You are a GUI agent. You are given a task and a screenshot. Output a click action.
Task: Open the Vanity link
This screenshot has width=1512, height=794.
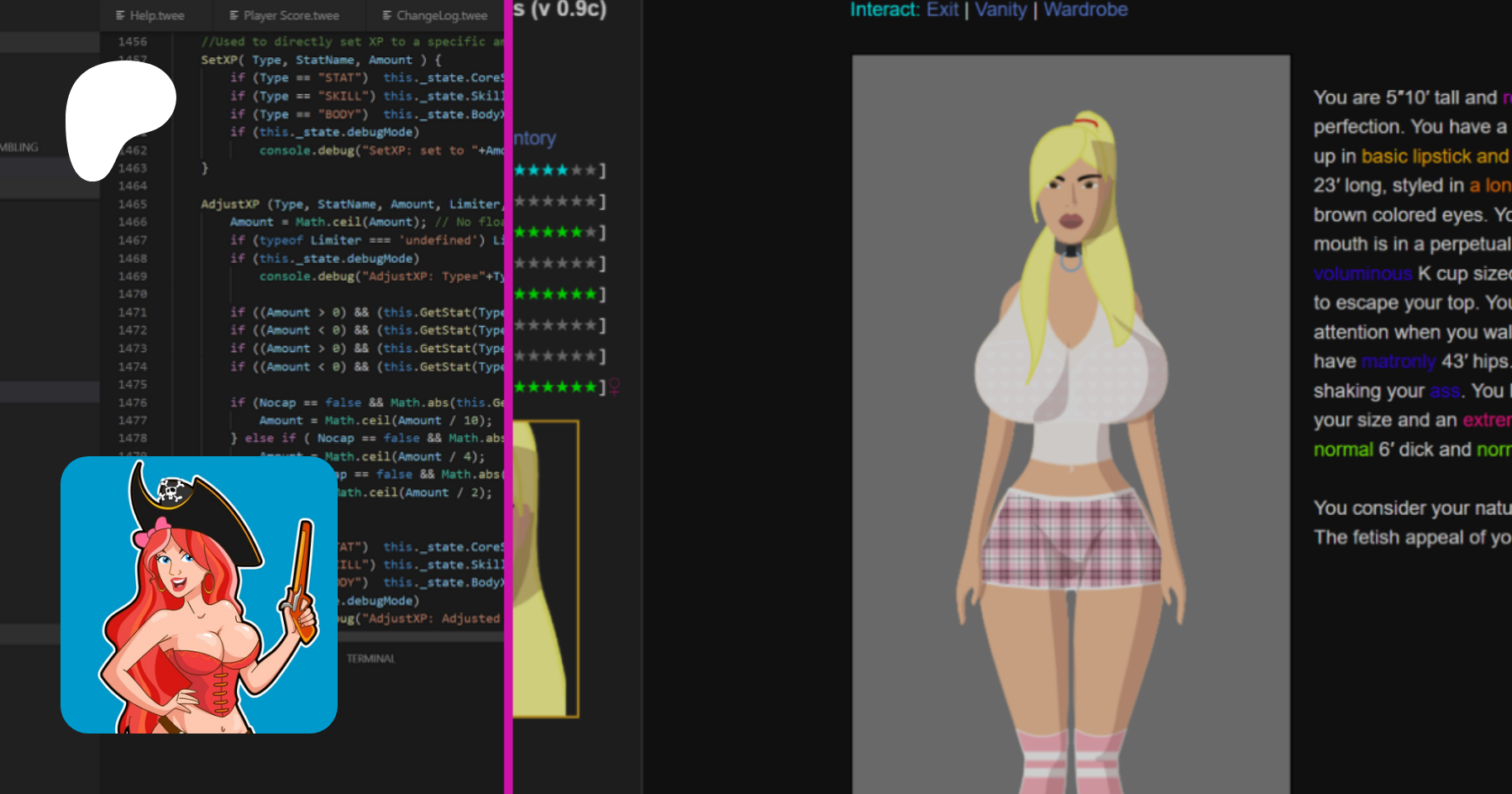[1000, 10]
